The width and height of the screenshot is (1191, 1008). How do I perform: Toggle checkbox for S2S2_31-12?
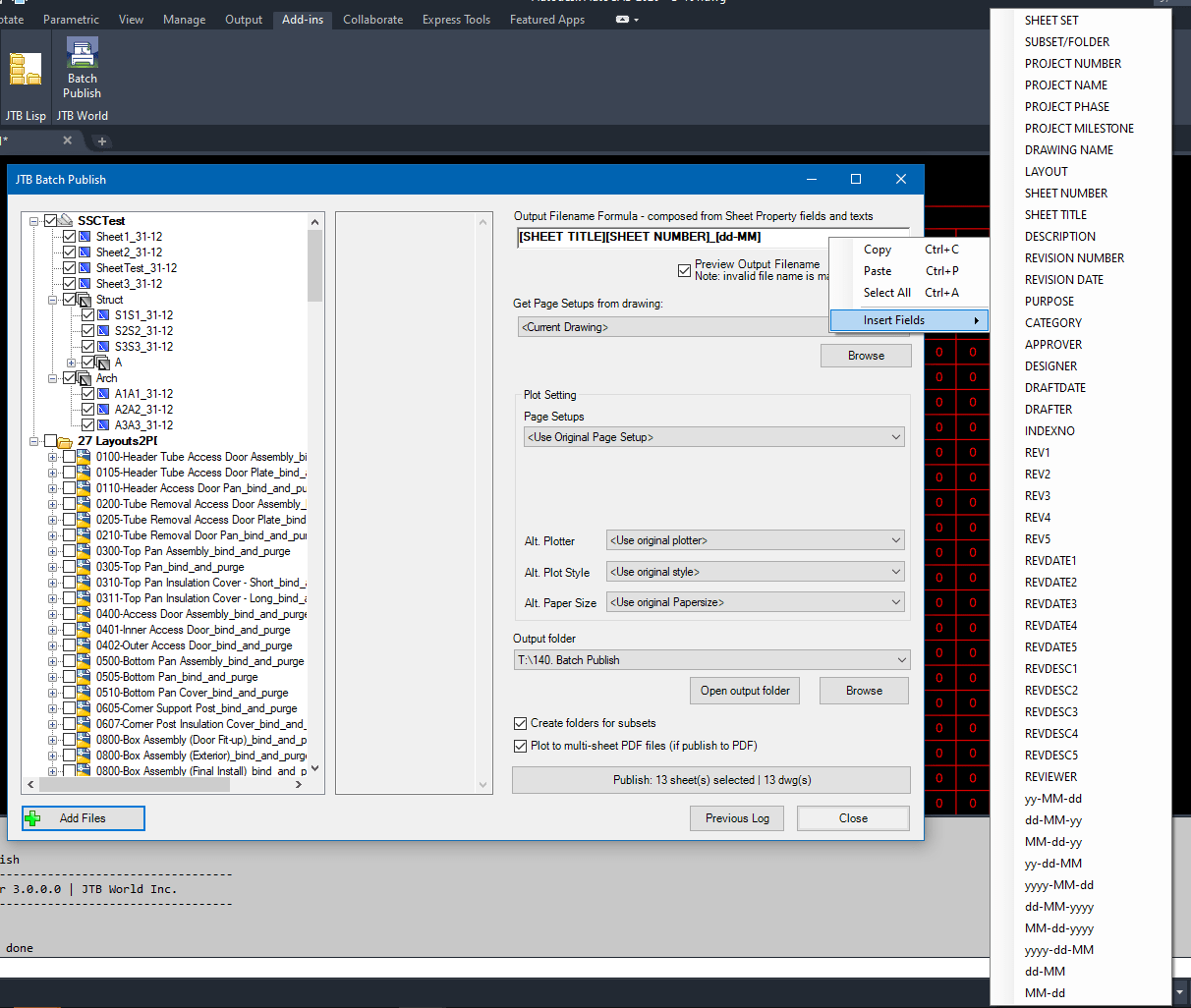[87, 331]
